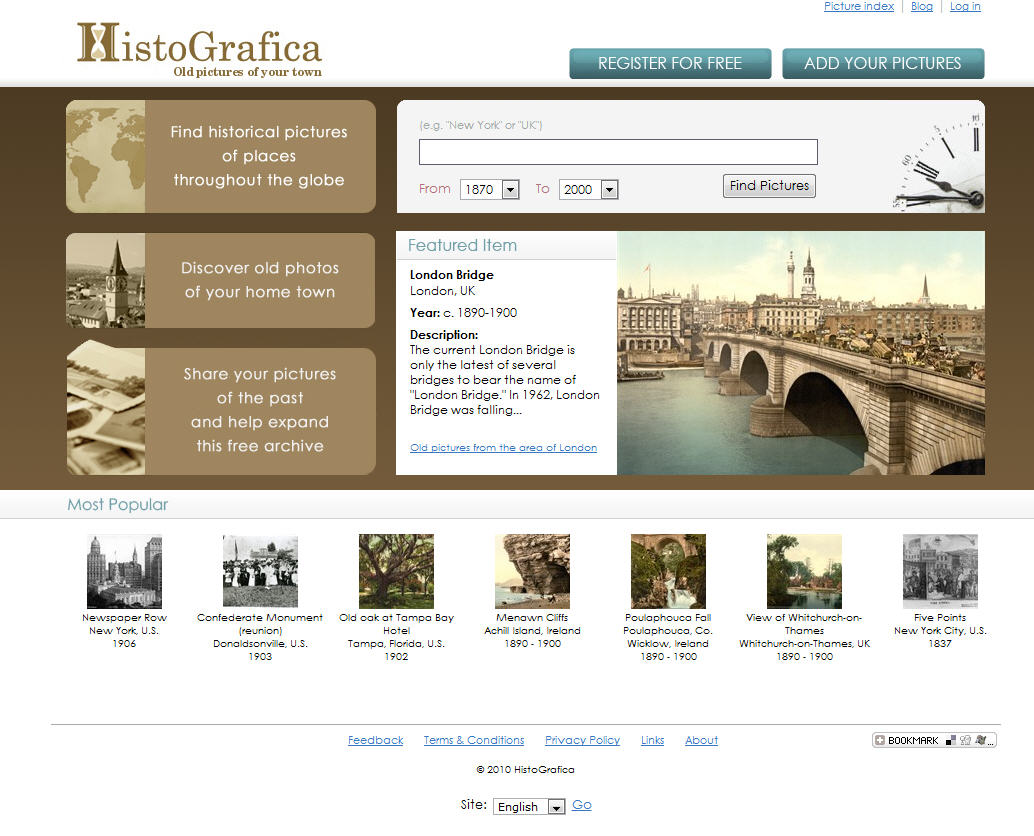
Task: Open the Old oak at Tampa Bay thumbnail
Action: (396, 571)
